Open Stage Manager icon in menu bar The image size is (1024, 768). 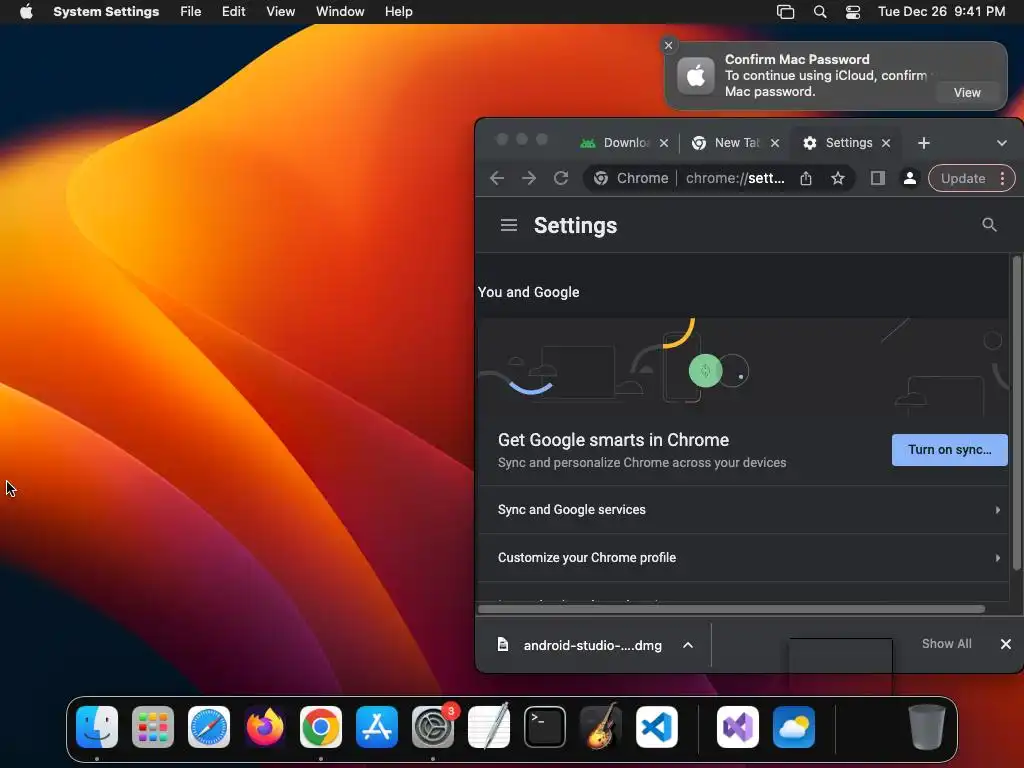[786, 12]
